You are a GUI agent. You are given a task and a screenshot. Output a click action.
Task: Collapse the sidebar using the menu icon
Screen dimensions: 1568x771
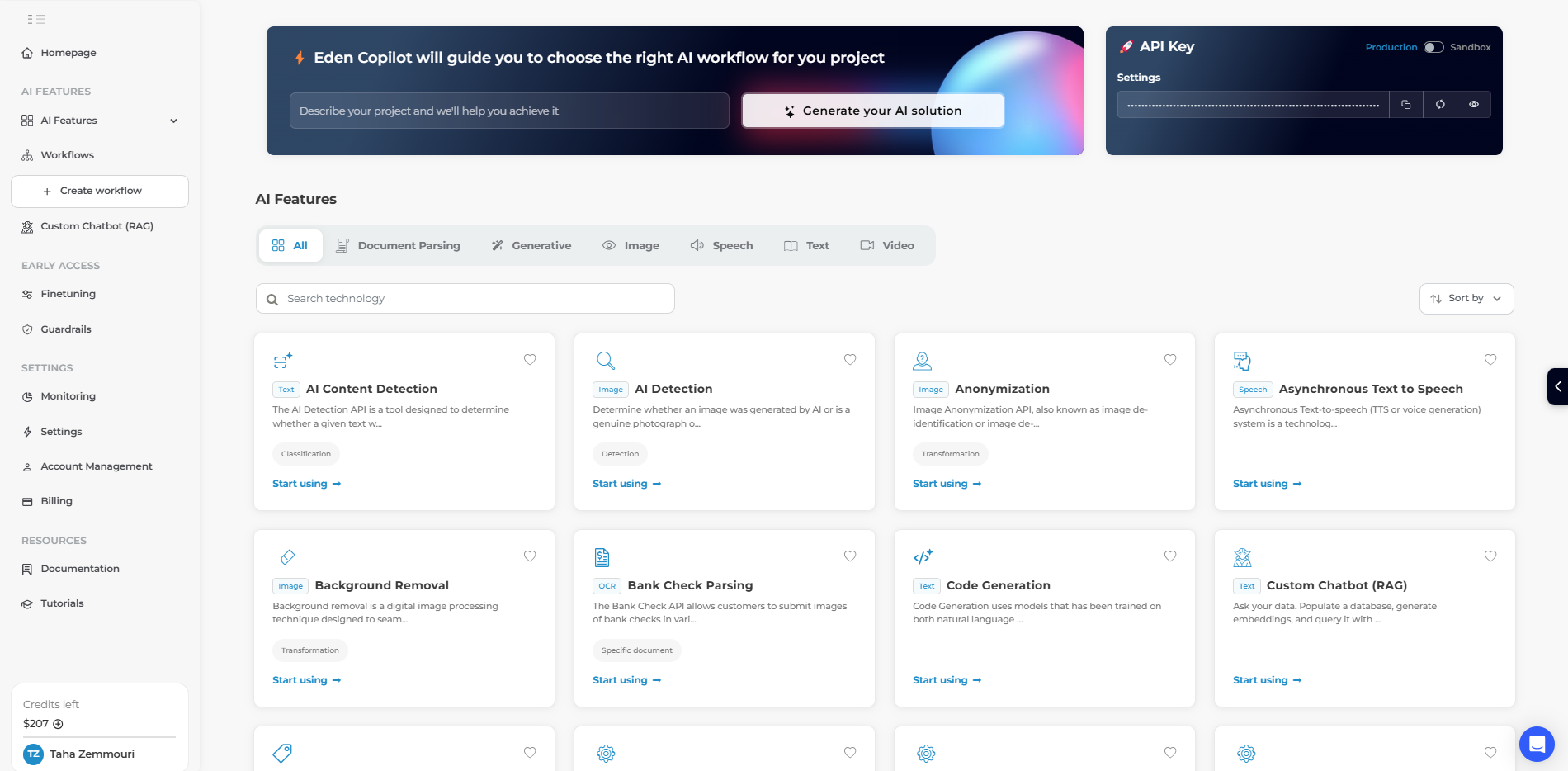click(x=35, y=19)
